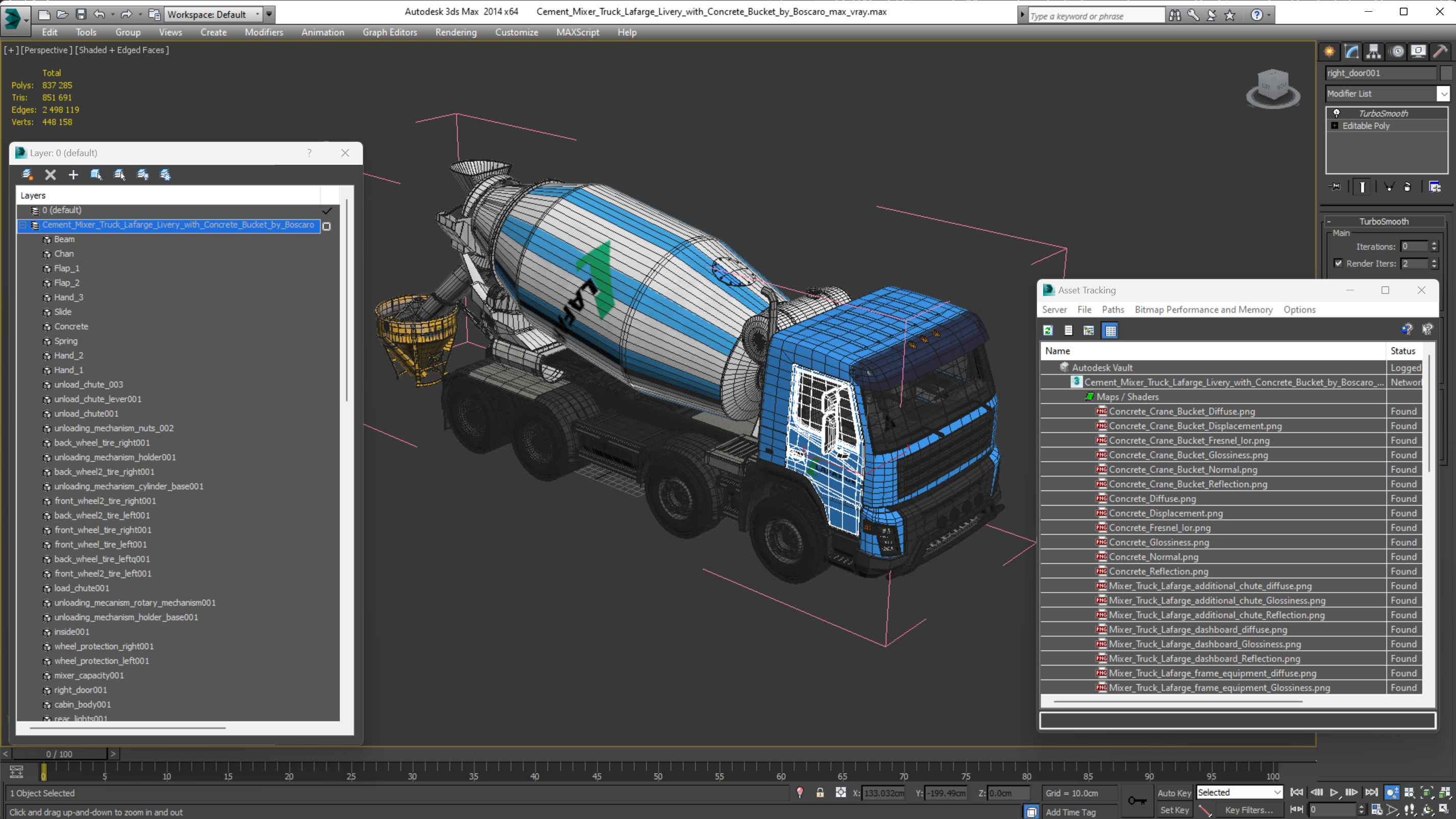Open Modifier List dropdown

click(1387, 93)
